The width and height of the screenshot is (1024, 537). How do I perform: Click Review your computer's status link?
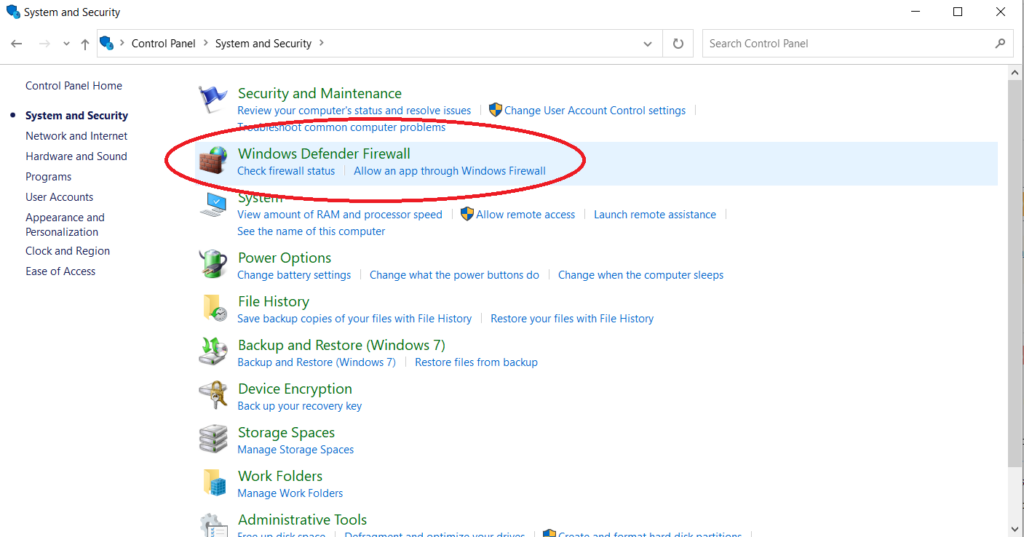(354, 110)
